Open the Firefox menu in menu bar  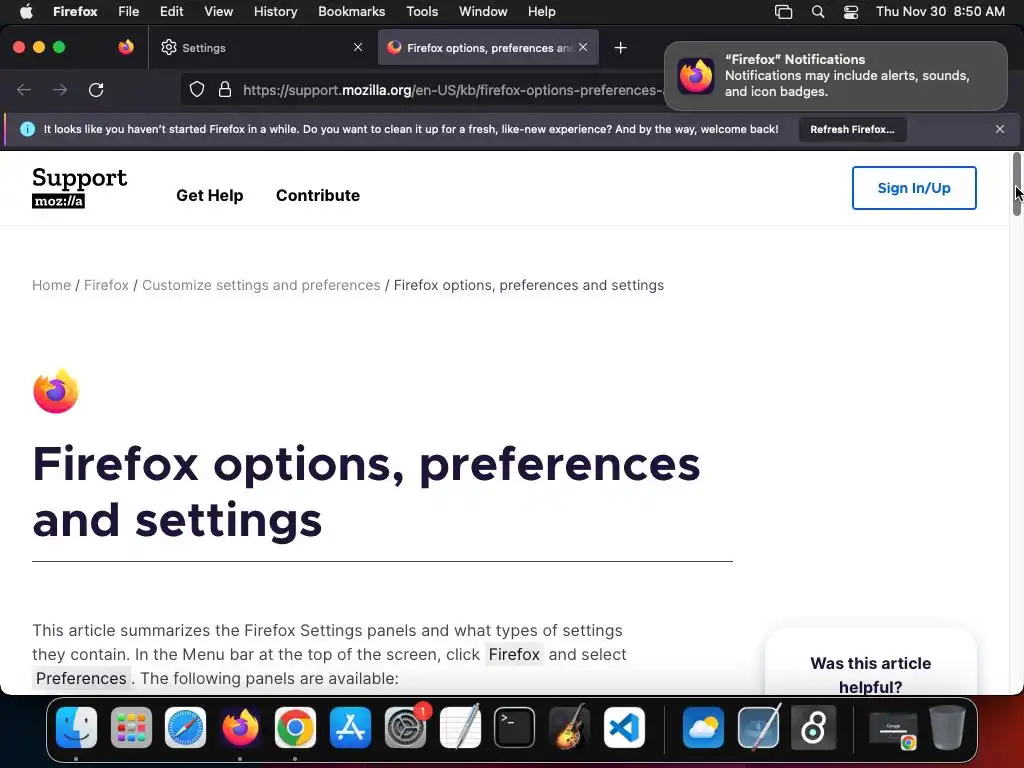coord(75,11)
